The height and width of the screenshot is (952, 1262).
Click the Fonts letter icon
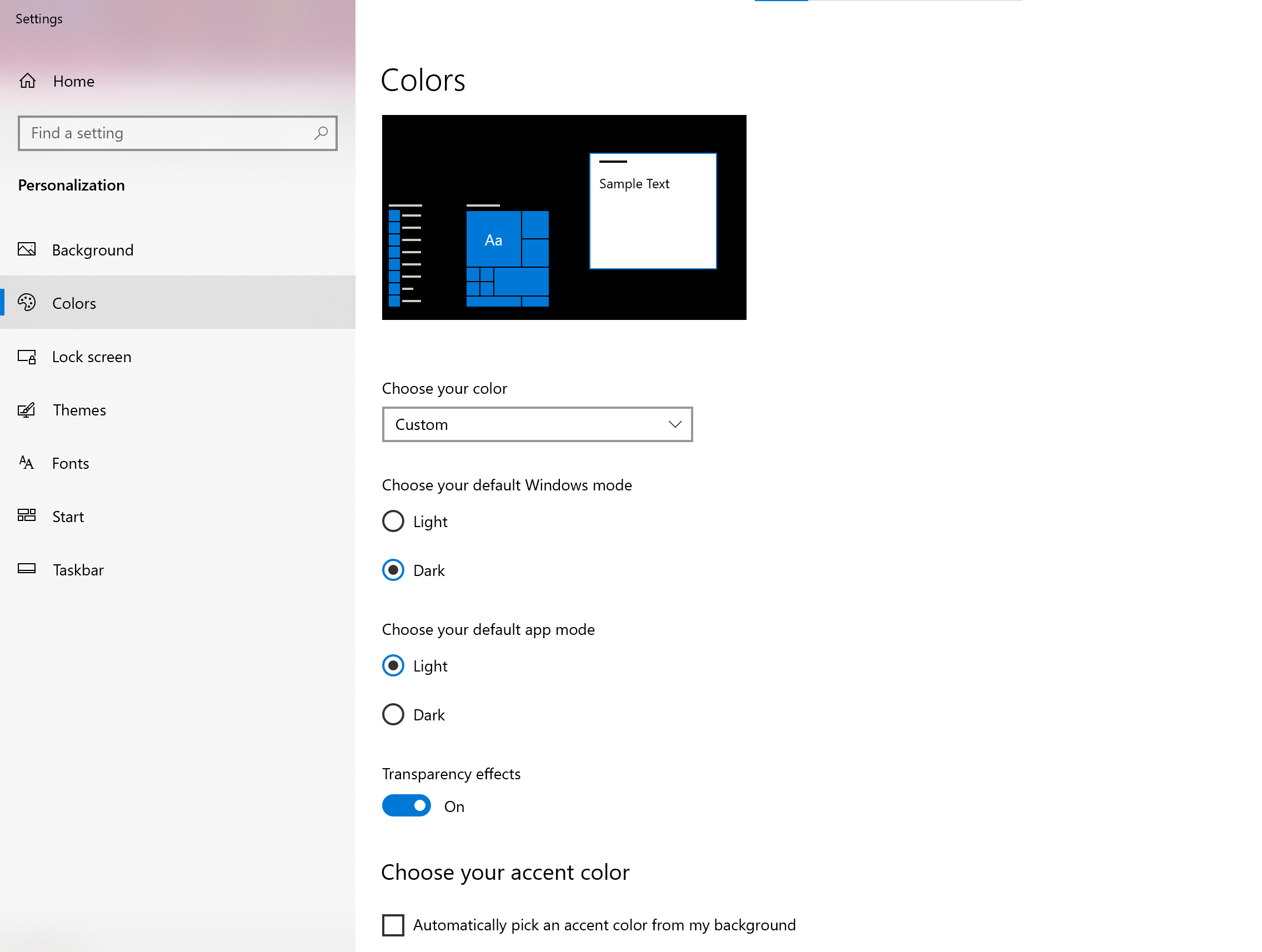coord(27,463)
